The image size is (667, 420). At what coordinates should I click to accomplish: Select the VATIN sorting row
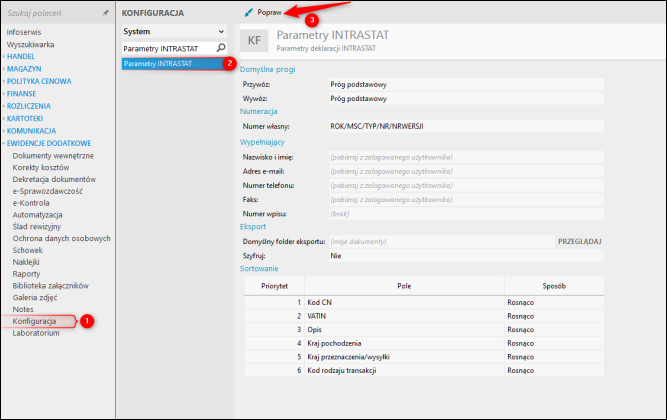(x=424, y=316)
